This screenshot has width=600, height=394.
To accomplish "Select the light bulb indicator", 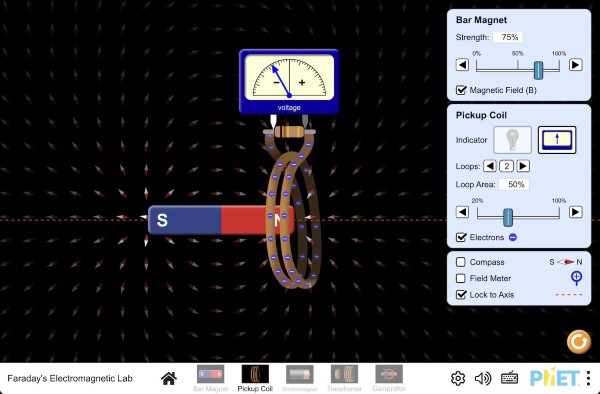I will pyautogui.click(x=512, y=140).
